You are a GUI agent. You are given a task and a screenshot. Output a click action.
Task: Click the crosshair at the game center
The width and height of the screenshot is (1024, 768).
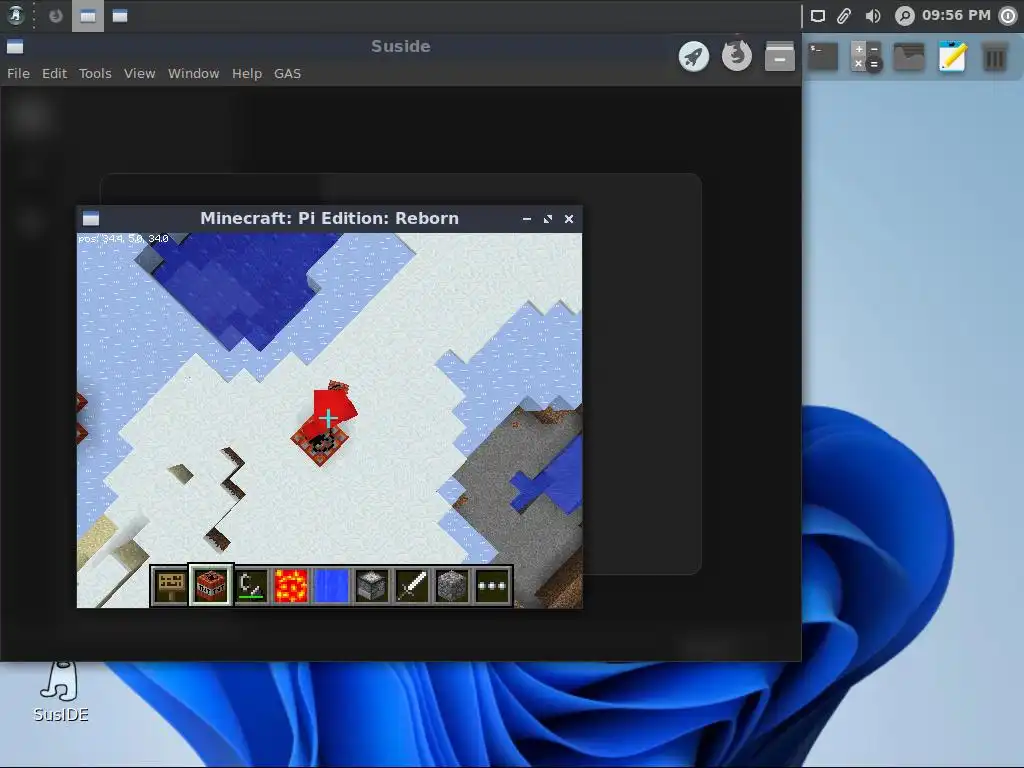328,418
